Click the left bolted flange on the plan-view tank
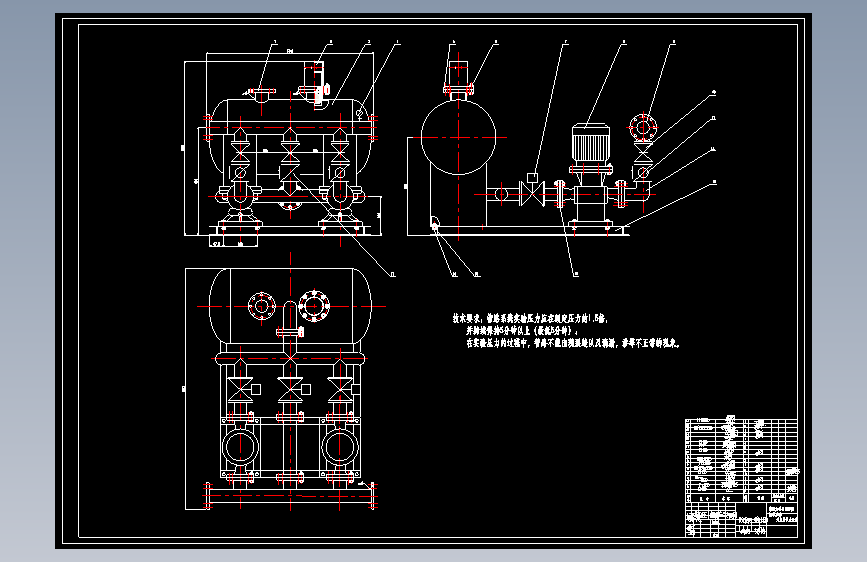 pos(262,306)
